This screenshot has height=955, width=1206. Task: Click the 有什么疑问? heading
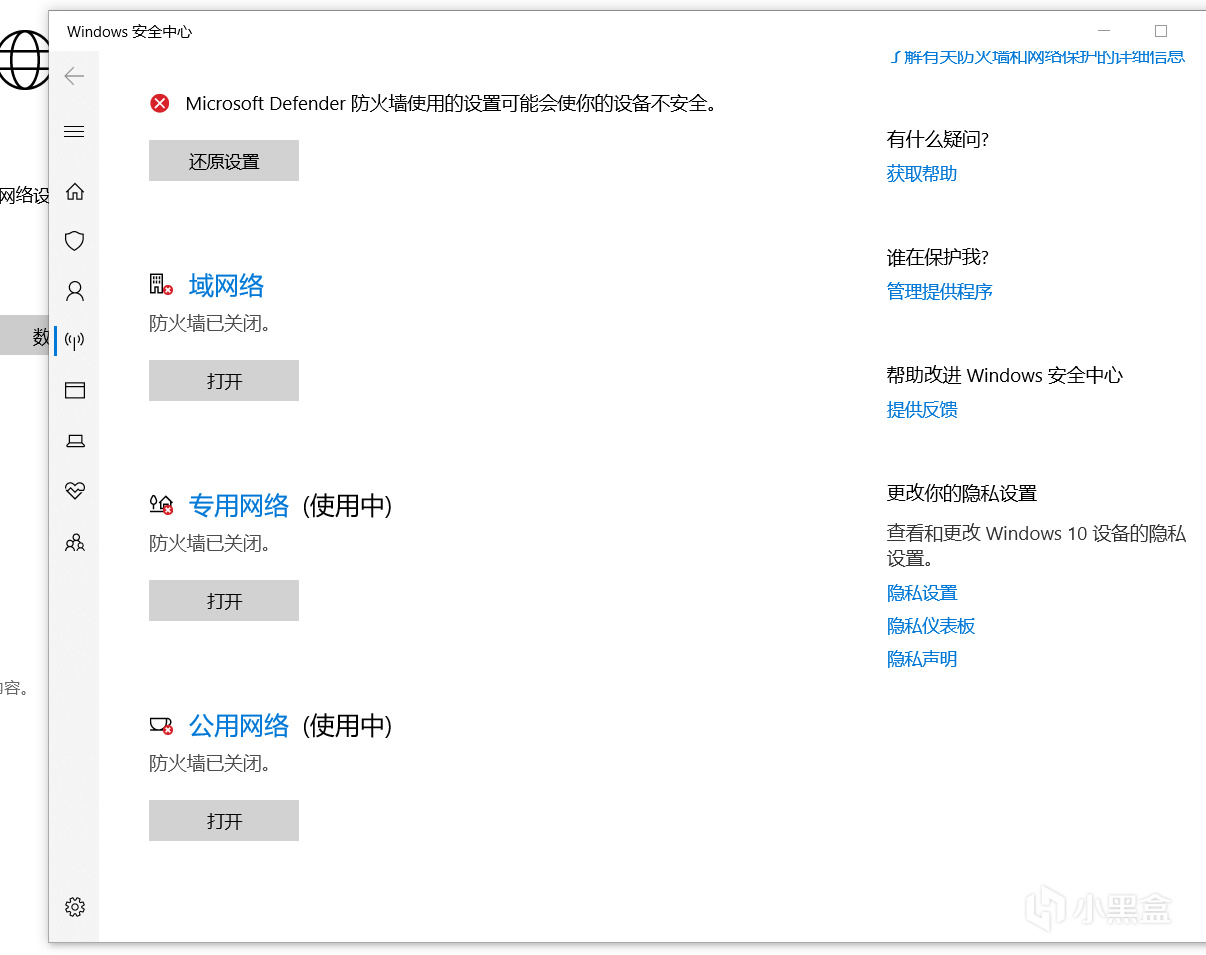(x=938, y=140)
